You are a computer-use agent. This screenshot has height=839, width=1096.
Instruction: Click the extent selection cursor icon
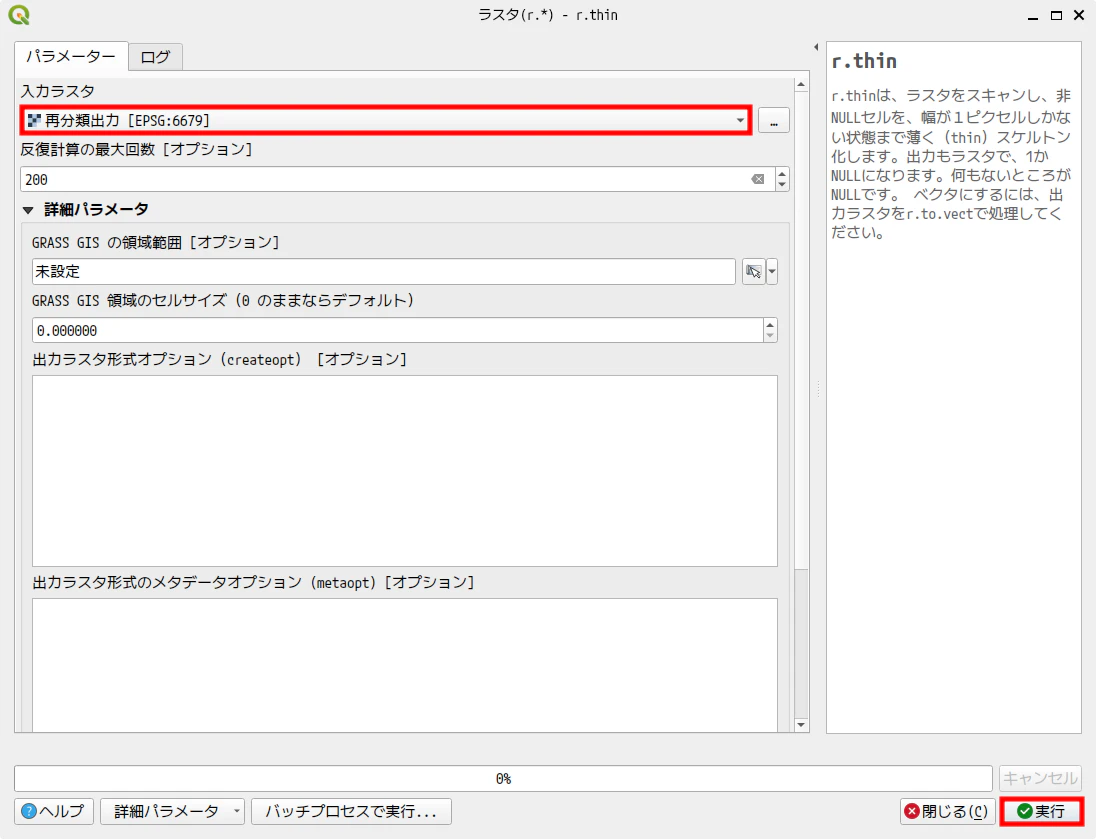[x=754, y=271]
